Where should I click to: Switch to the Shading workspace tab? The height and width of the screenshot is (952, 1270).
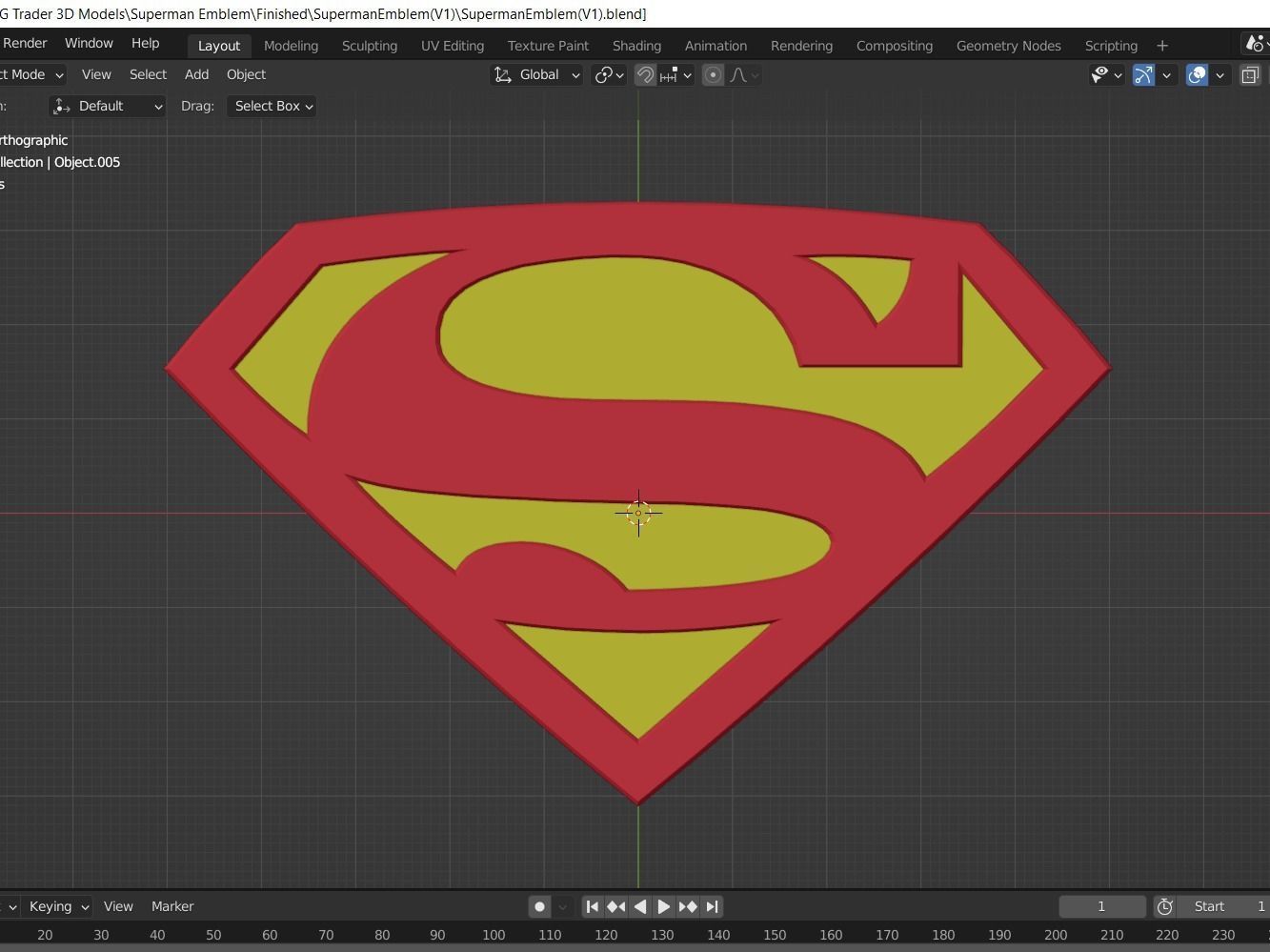tap(636, 46)
